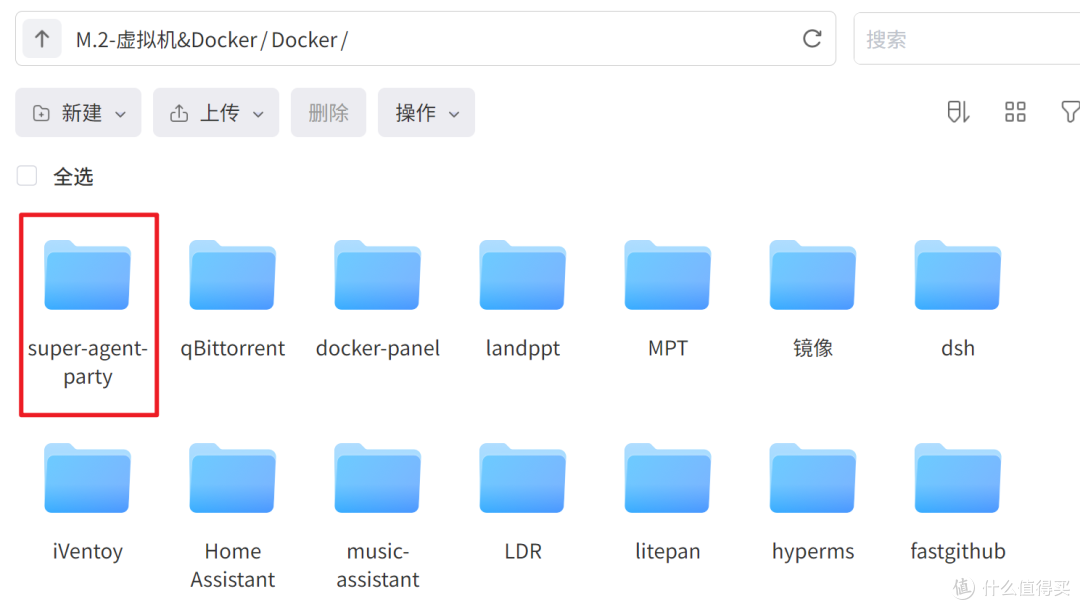Open the filter funnel icon

pyautogui.click(x=1070, y=112)
